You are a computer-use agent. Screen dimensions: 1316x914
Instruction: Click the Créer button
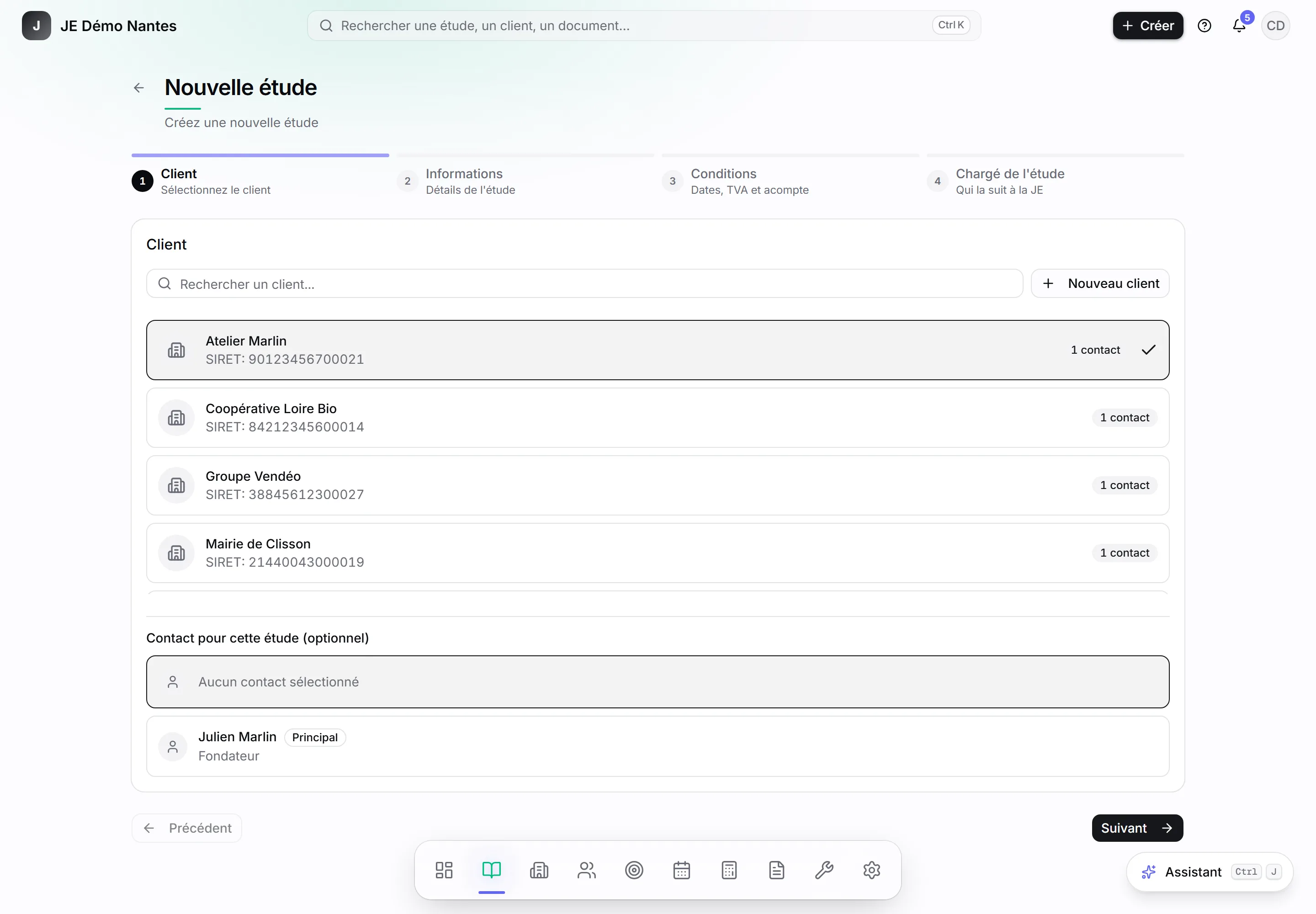pyautogui.click(x=1148, y=26)
